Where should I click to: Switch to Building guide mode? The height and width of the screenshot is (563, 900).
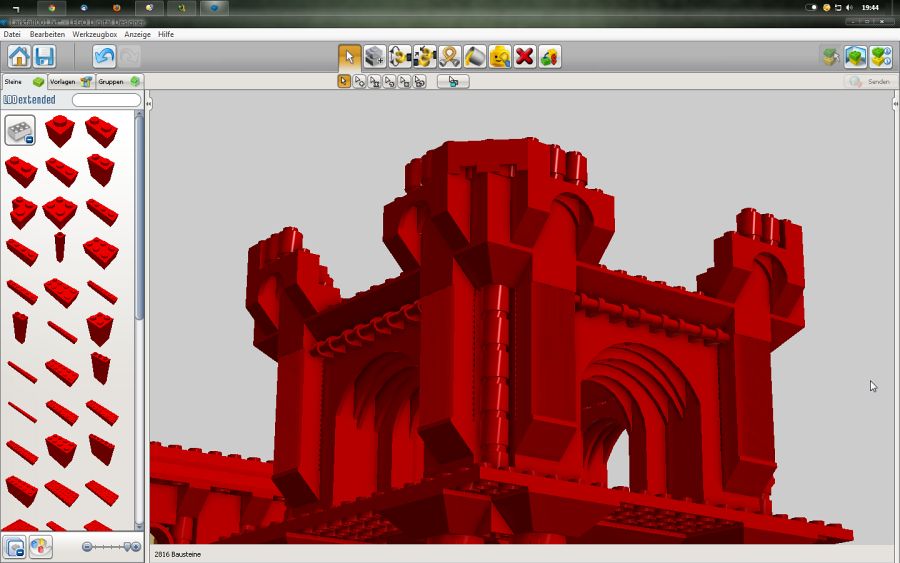[x=880, y=56]
